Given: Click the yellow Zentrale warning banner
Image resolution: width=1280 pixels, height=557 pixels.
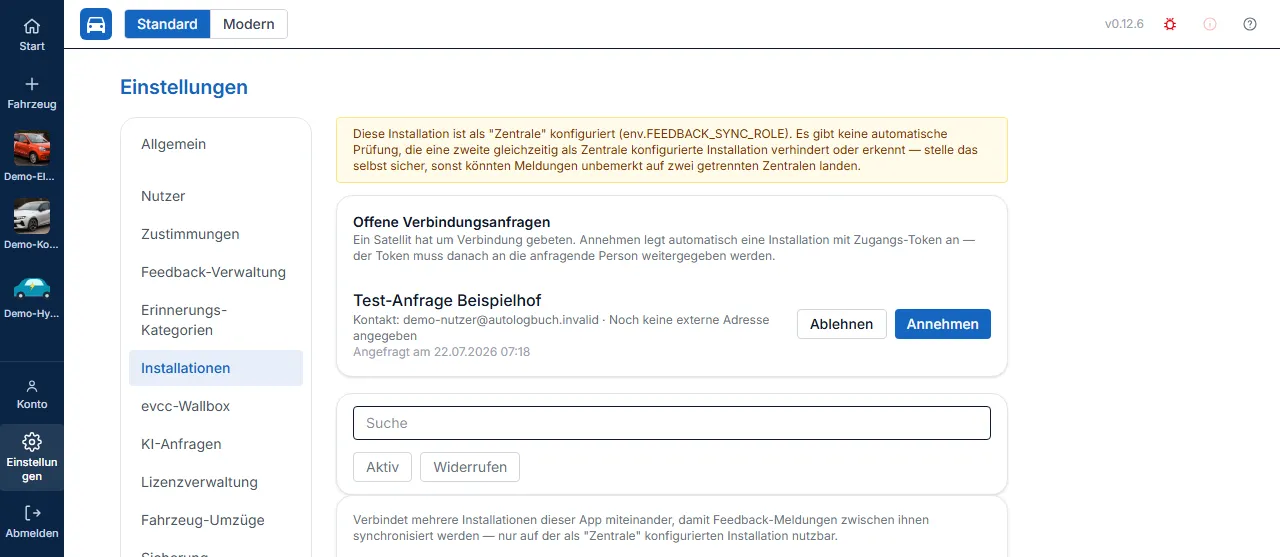Looking at the screenshot, I should click(672, 150).
